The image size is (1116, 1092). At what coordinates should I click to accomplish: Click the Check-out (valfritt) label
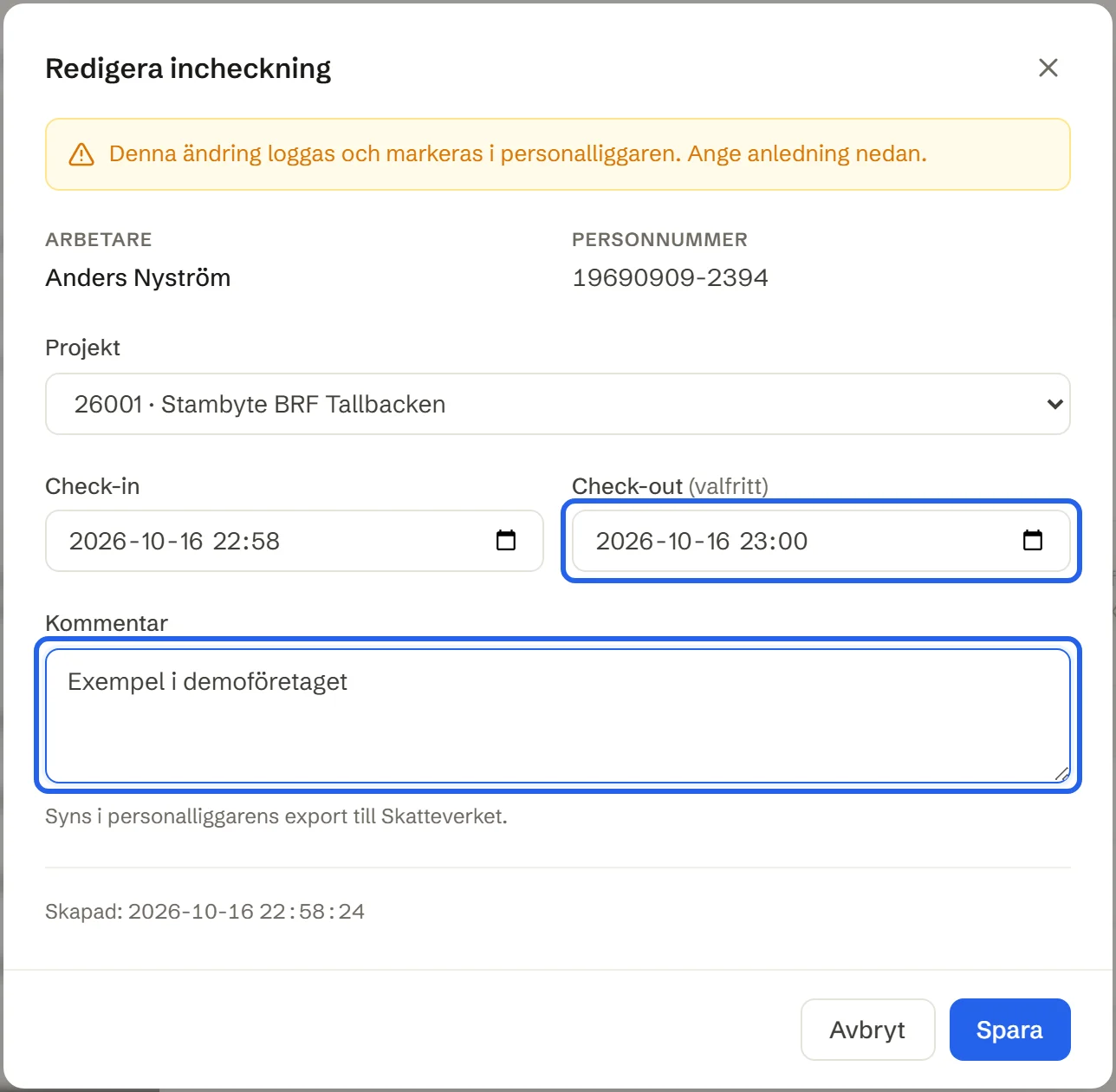click(x=671, y=486)
